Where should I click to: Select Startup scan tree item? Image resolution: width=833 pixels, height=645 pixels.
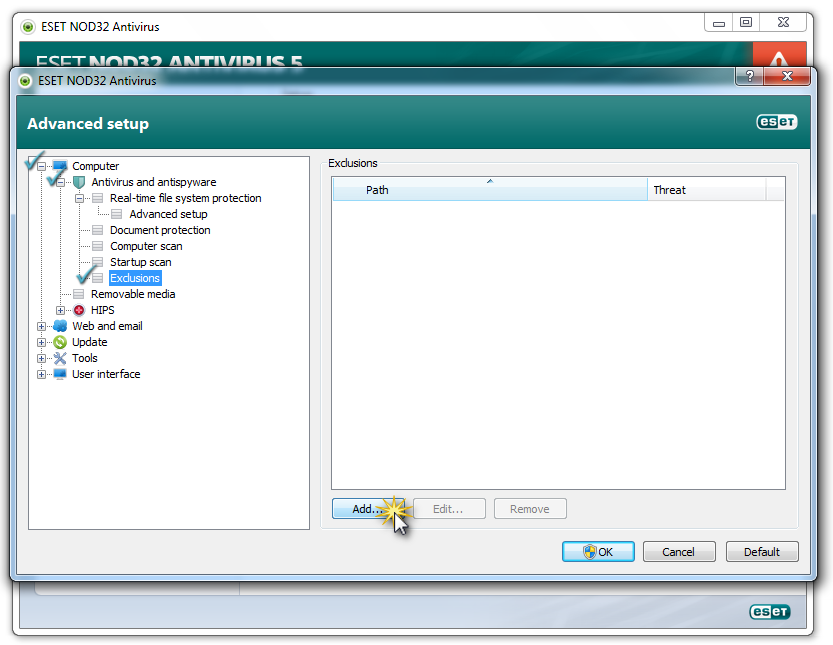(140, 262)
